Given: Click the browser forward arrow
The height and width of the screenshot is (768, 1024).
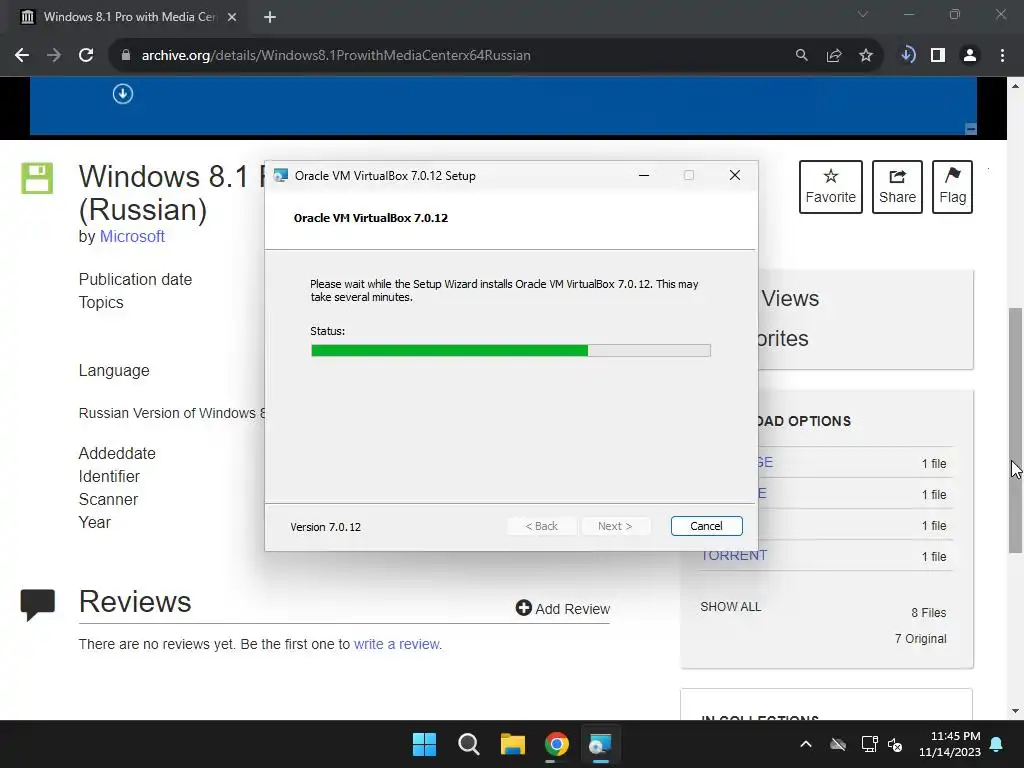Looking at the screenshot, I should coord(54,56).
